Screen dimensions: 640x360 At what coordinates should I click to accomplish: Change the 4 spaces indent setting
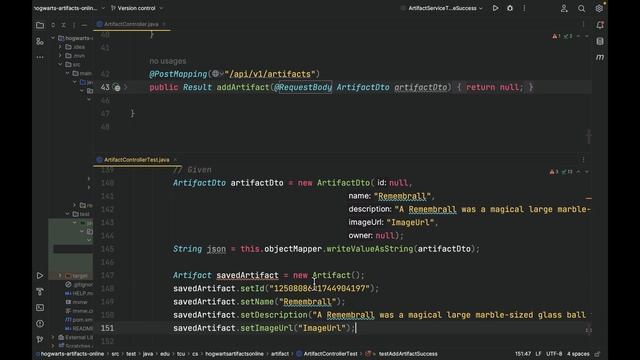[x=578, y=354]
